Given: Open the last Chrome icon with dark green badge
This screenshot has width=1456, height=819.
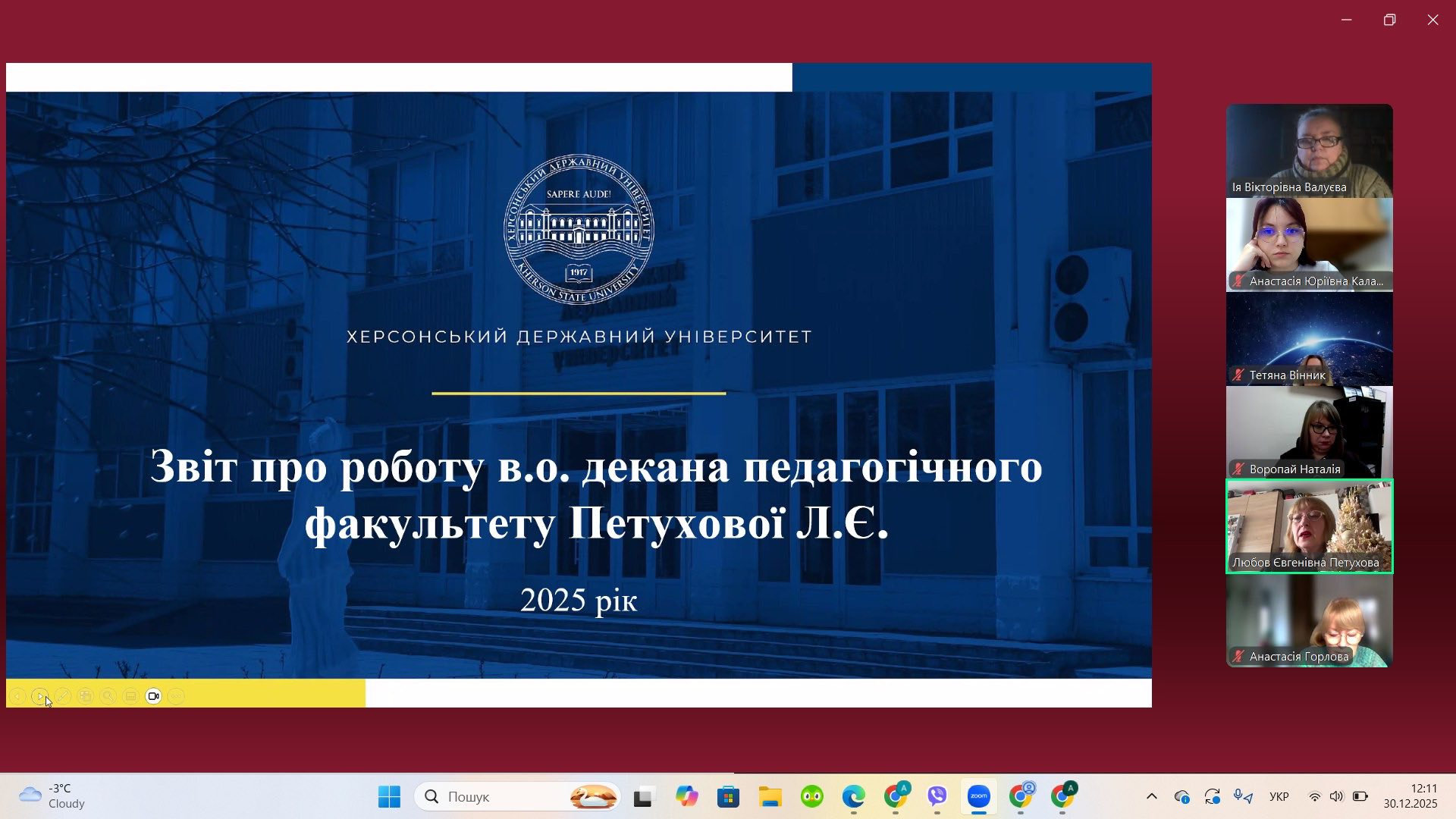Looking at the screenshot, I should coord(1062,796).
